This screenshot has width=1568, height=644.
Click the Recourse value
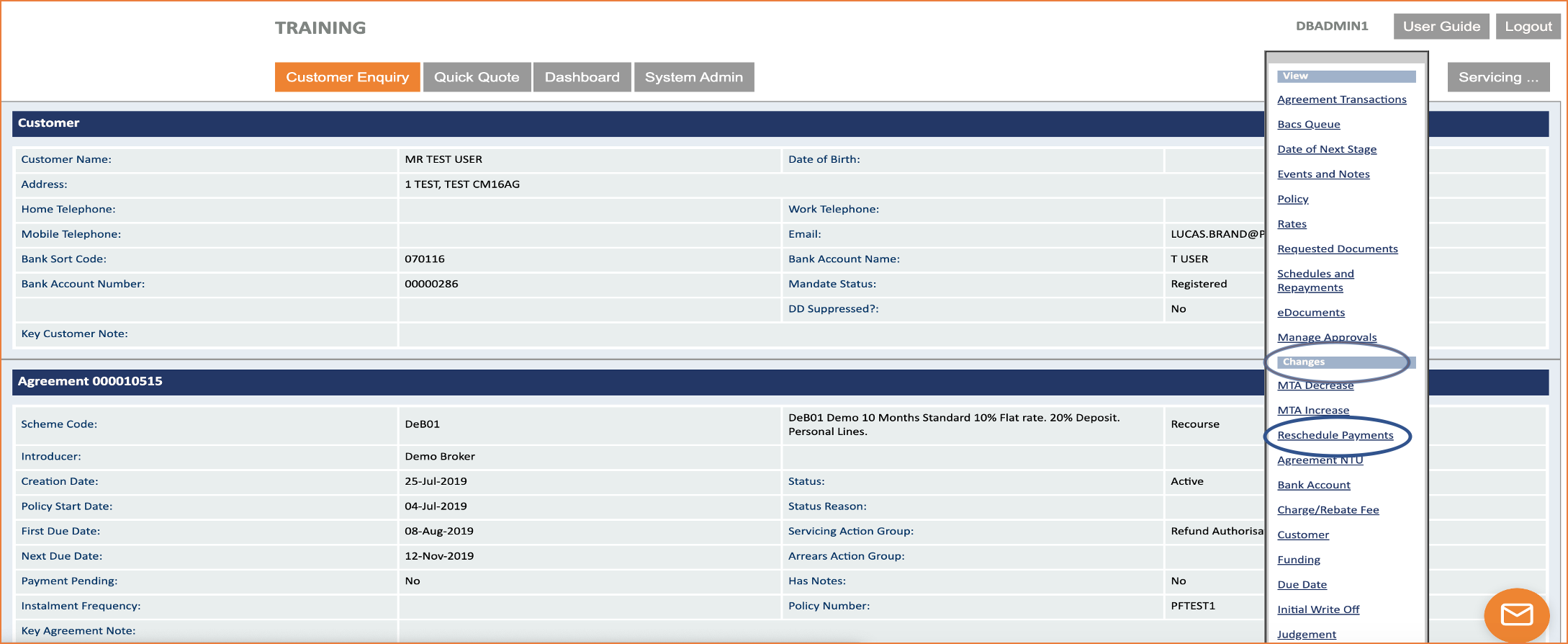pos(1195,424)
